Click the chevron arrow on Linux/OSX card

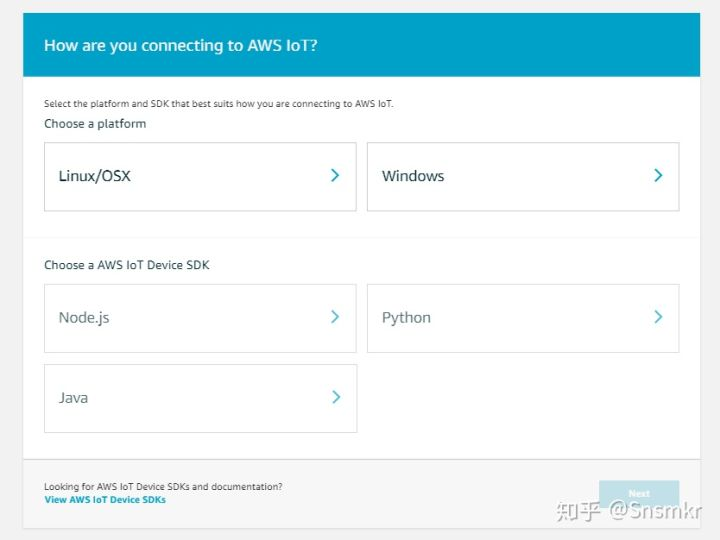pos(335,175)
